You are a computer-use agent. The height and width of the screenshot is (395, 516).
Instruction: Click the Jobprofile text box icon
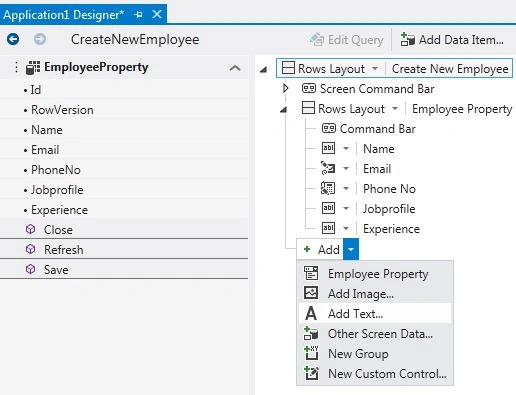pos(328,208)
